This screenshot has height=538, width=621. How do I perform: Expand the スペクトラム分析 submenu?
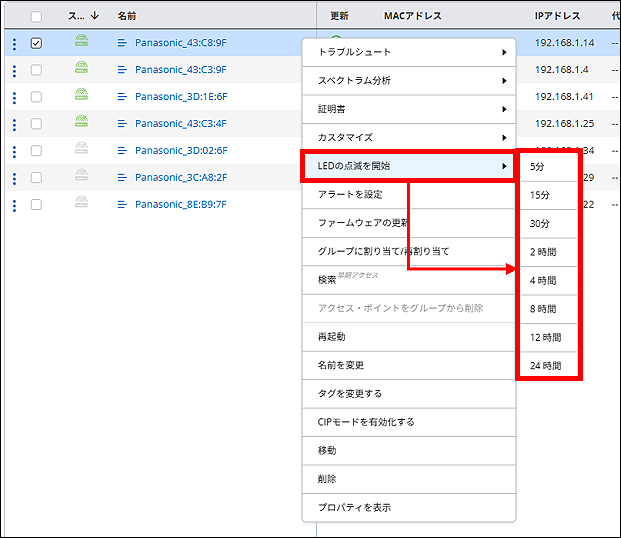point(408,80)
